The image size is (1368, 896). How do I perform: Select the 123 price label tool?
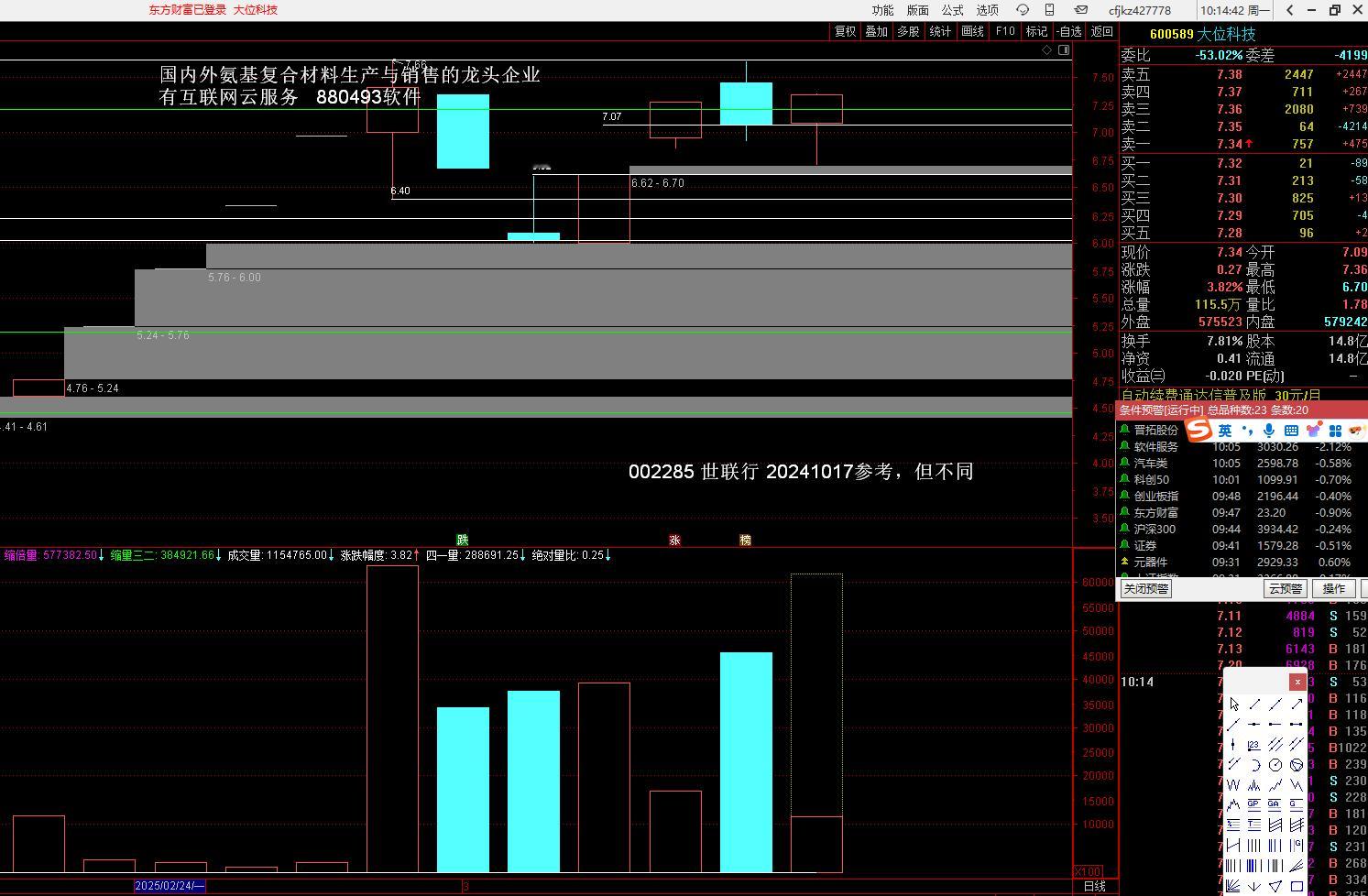(x=1254, y=744)
